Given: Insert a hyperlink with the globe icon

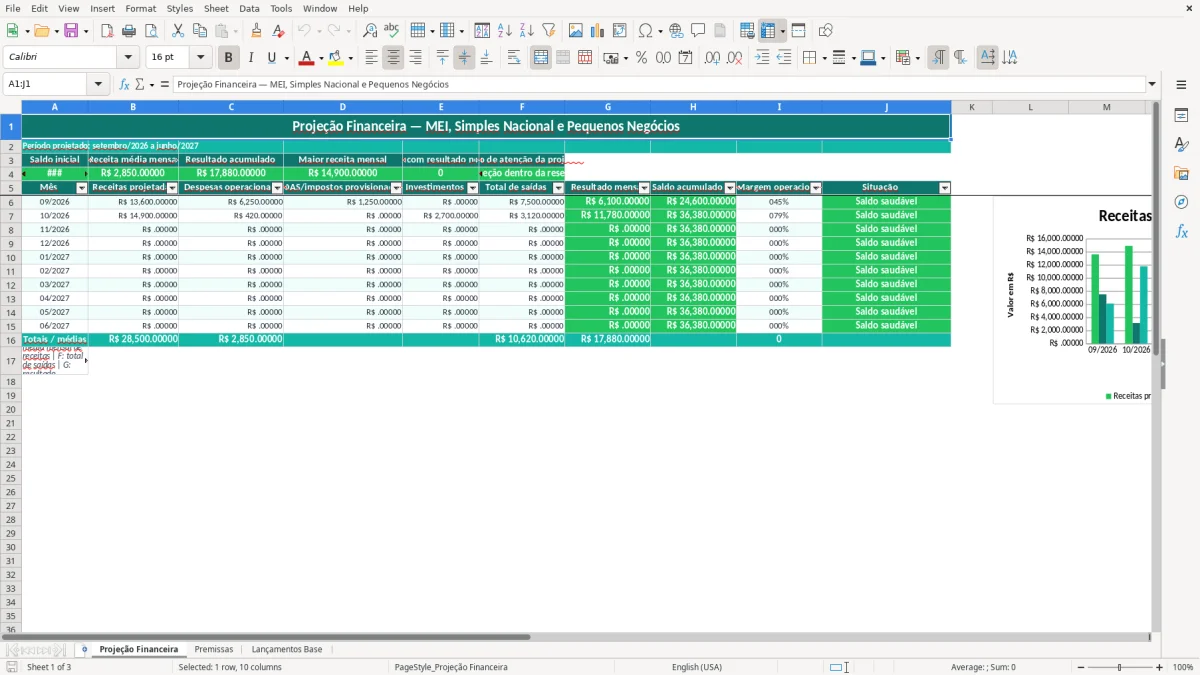Looking at the screenshot, I should 676,31.
